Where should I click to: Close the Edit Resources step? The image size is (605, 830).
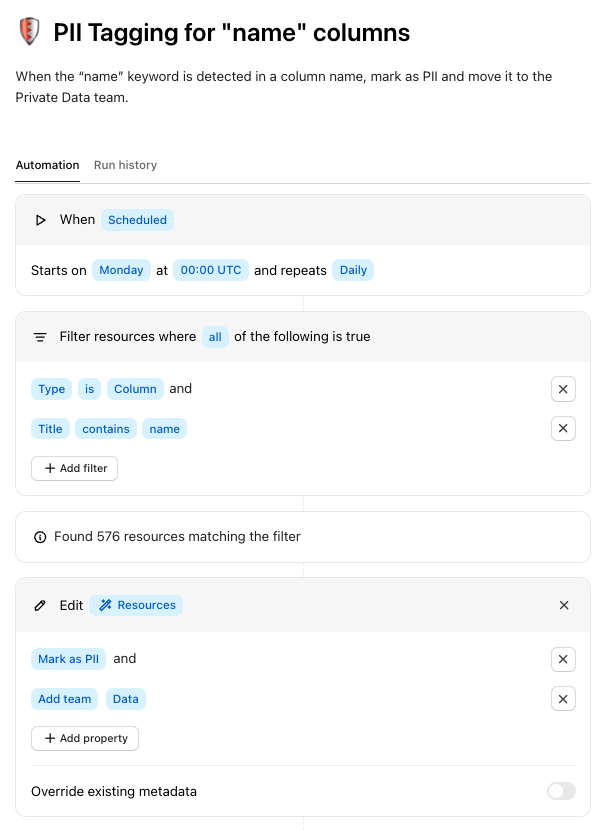(x=564, y=605)
